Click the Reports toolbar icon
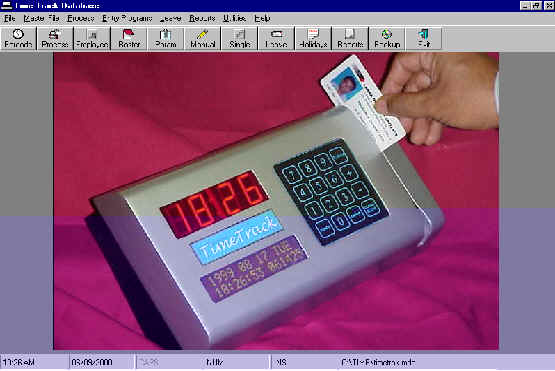The height and width of the screenshot is (371, 555). [x=350, y=38]
